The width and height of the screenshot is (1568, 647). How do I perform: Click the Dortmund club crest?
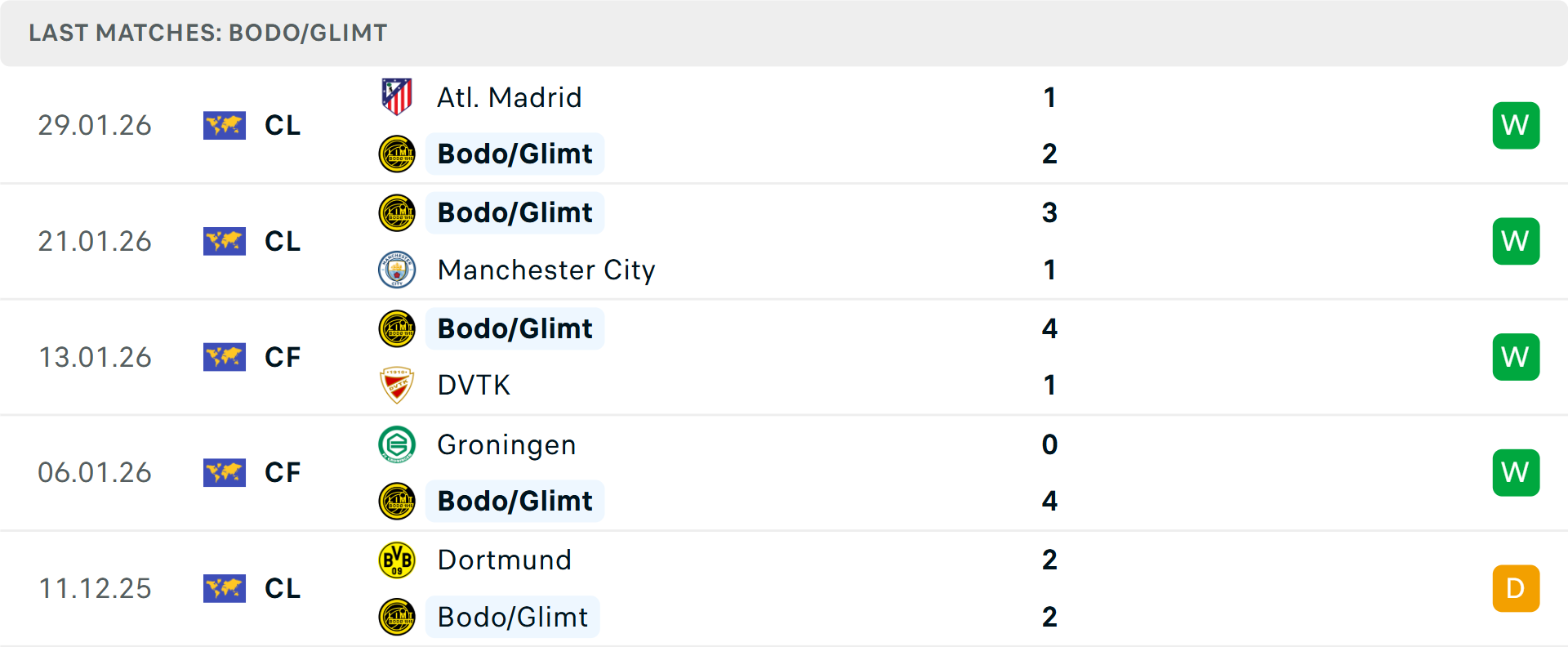pyautogui.click(x=397, y=560)
